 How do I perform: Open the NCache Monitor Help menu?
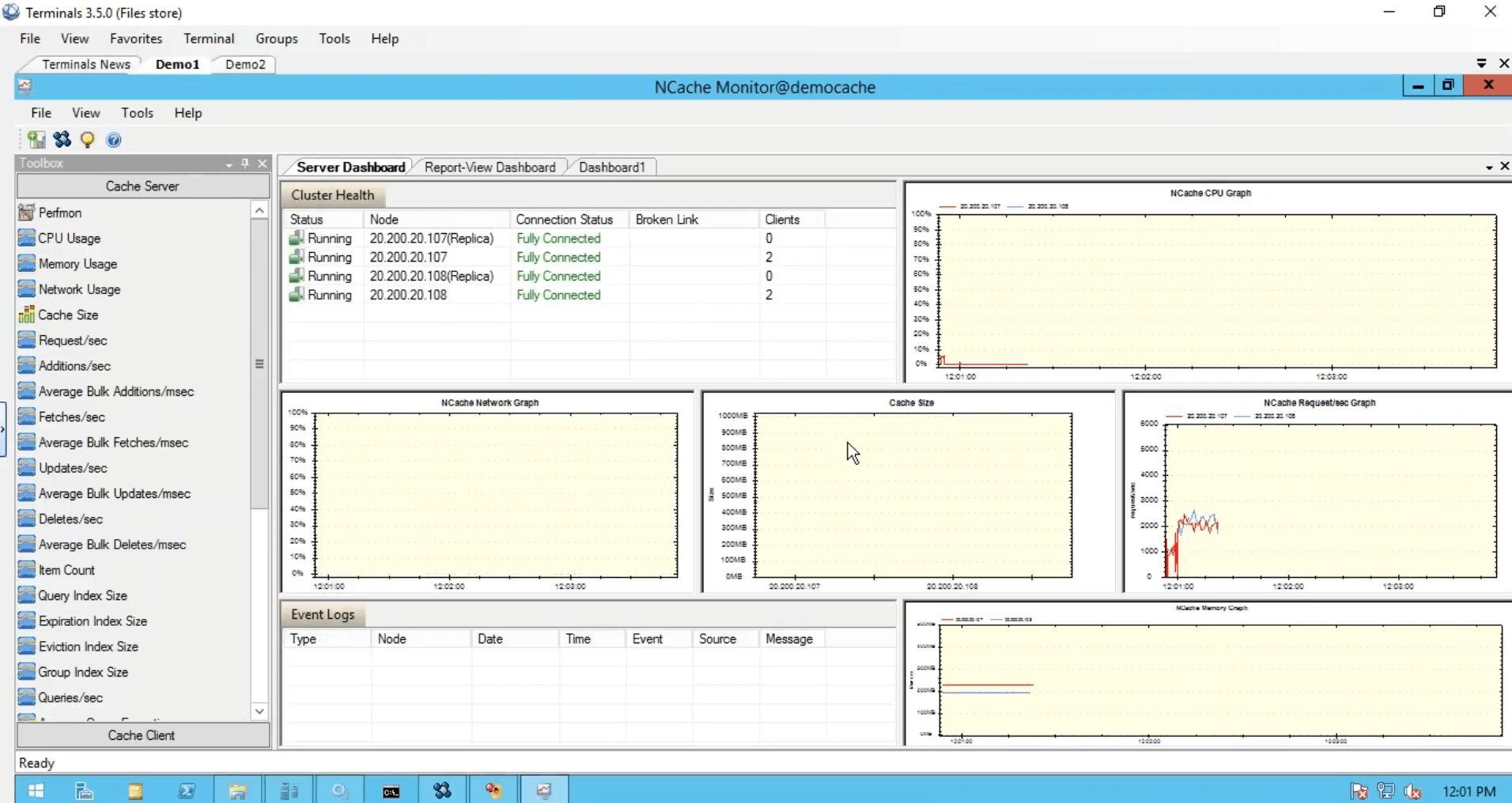188,112
